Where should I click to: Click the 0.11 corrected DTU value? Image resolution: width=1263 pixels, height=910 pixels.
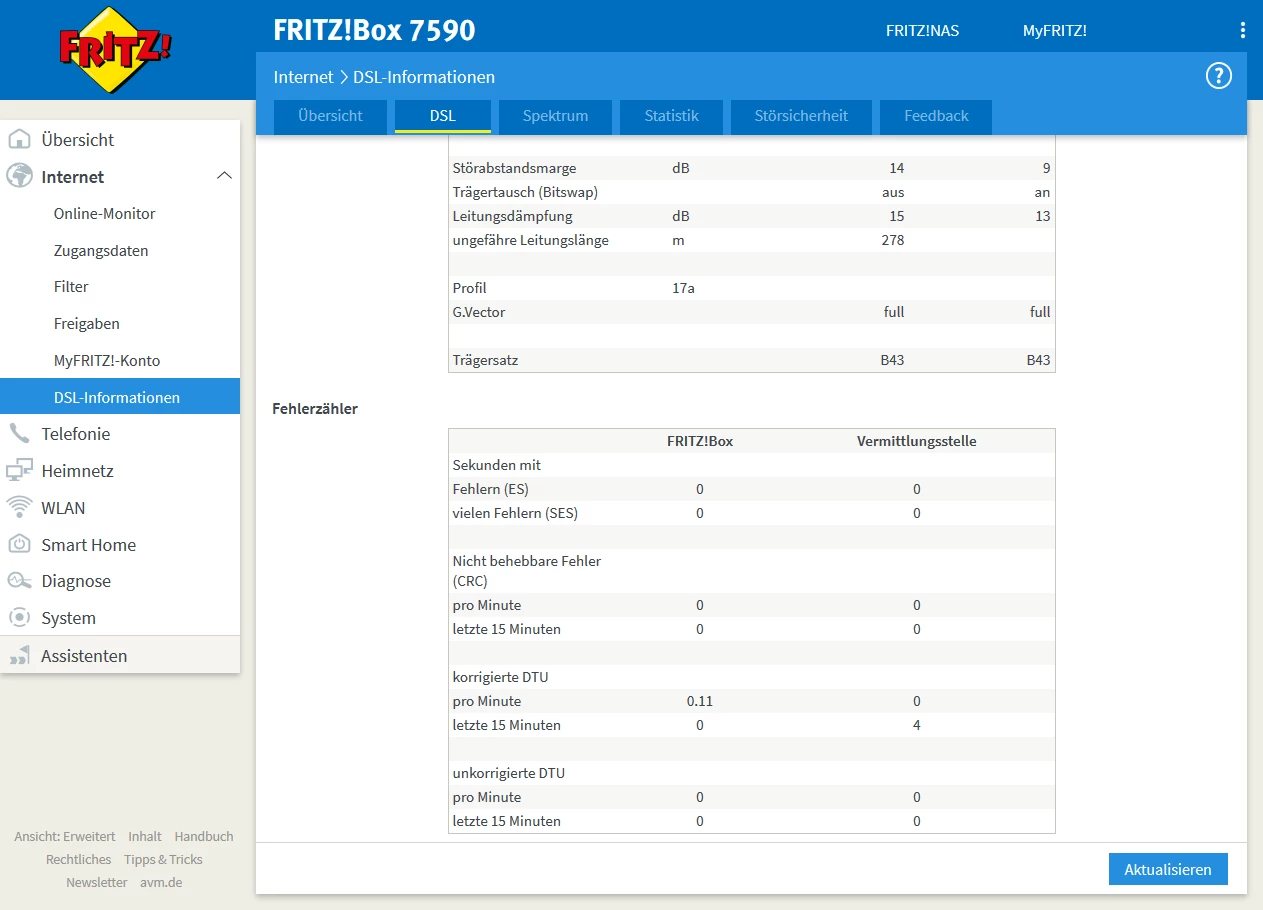point(700,701)
